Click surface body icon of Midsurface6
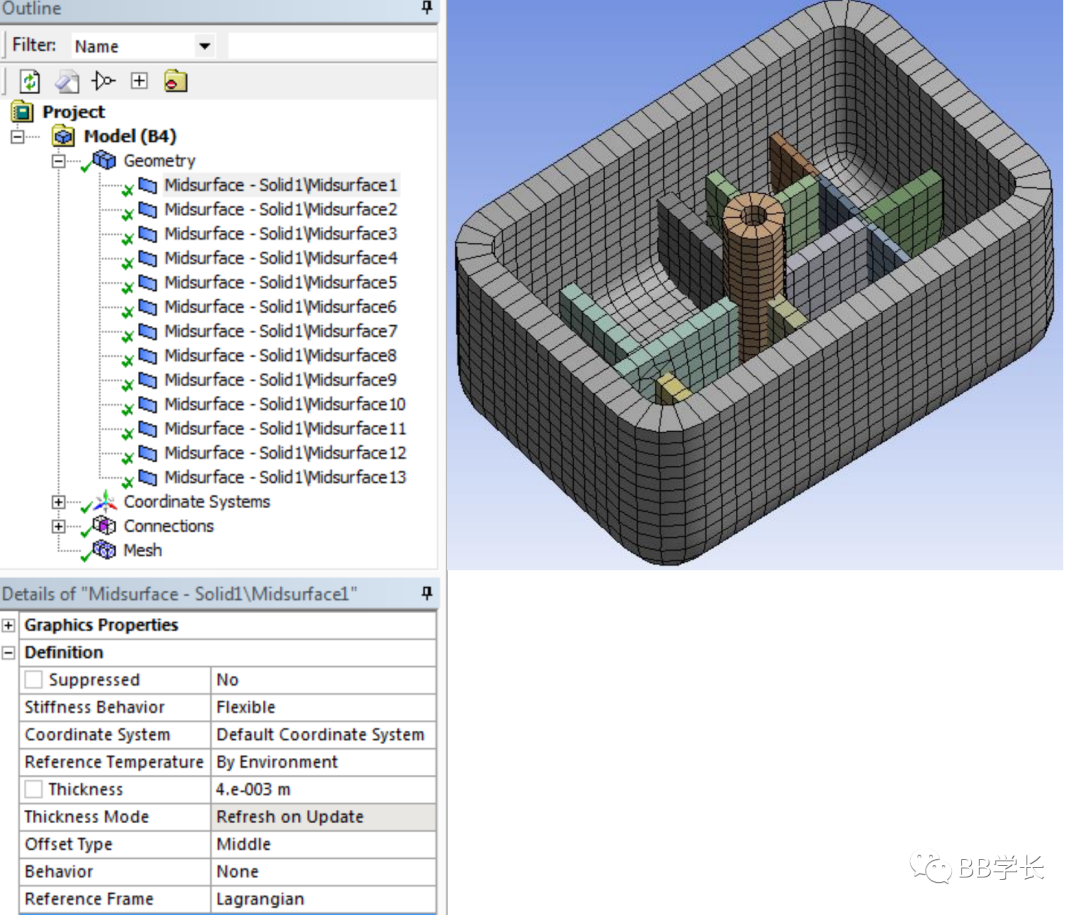 click(147, 307)
